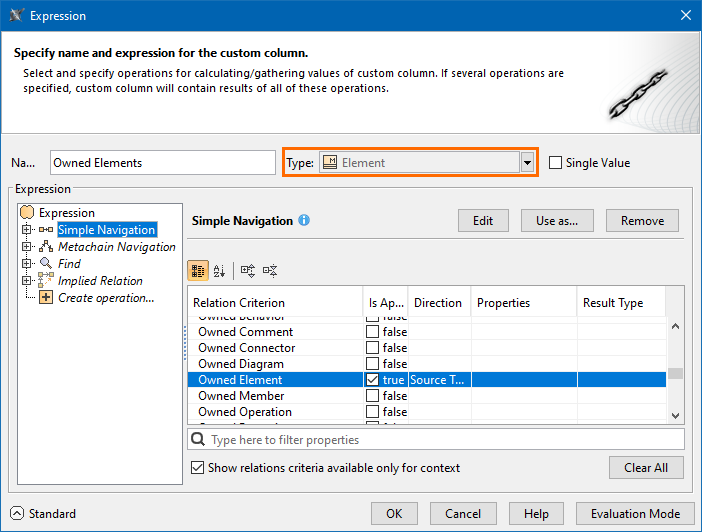
Task: Click the Standard mode arrow icon
Action: click(17, 514)
